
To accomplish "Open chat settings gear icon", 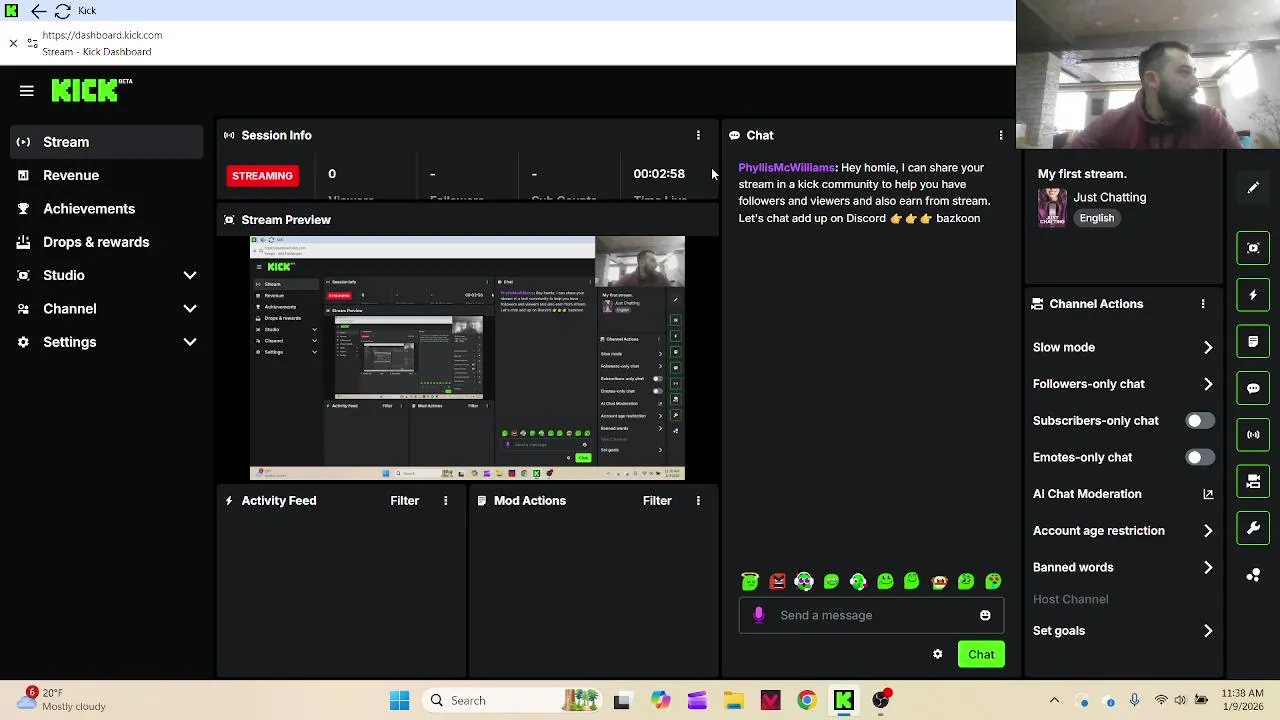I will (937, 654).
